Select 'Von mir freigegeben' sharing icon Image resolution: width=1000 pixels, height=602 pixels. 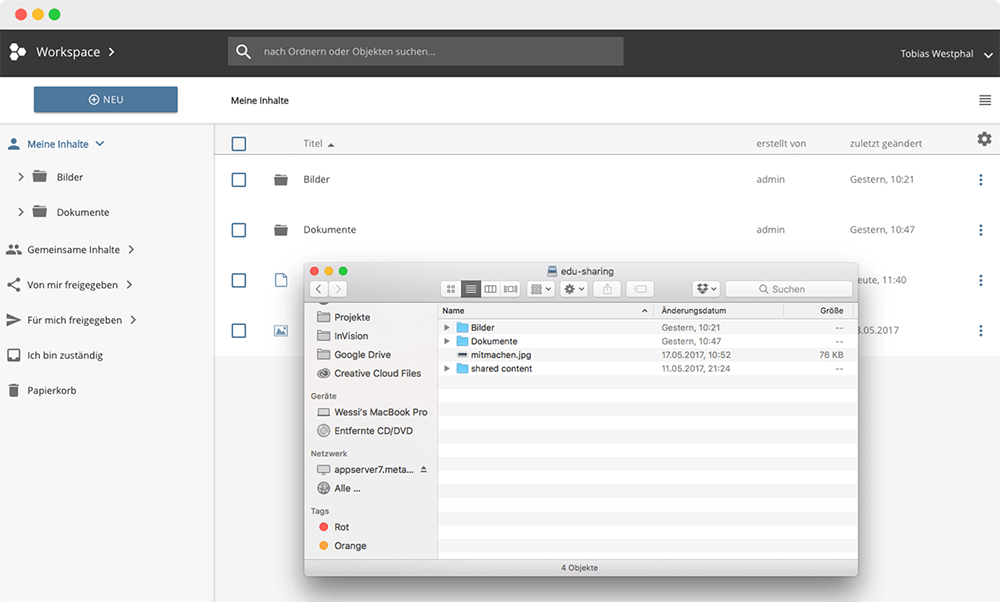[15, 284]
